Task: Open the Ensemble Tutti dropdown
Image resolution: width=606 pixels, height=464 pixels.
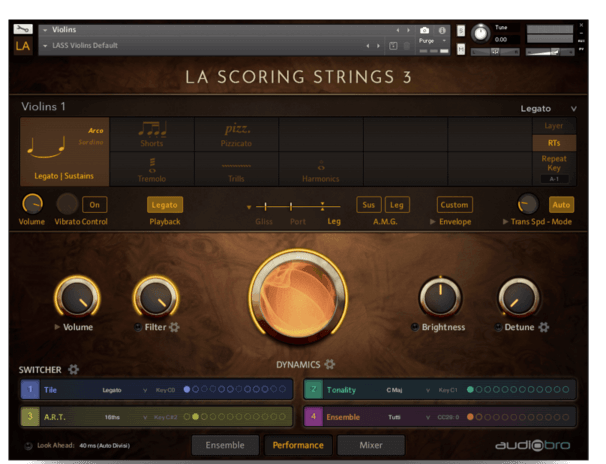Action: coord(428,417)
